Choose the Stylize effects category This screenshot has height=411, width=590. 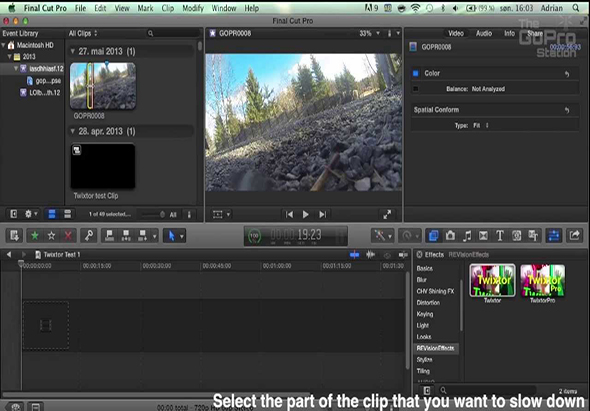(x=424, y=360)
